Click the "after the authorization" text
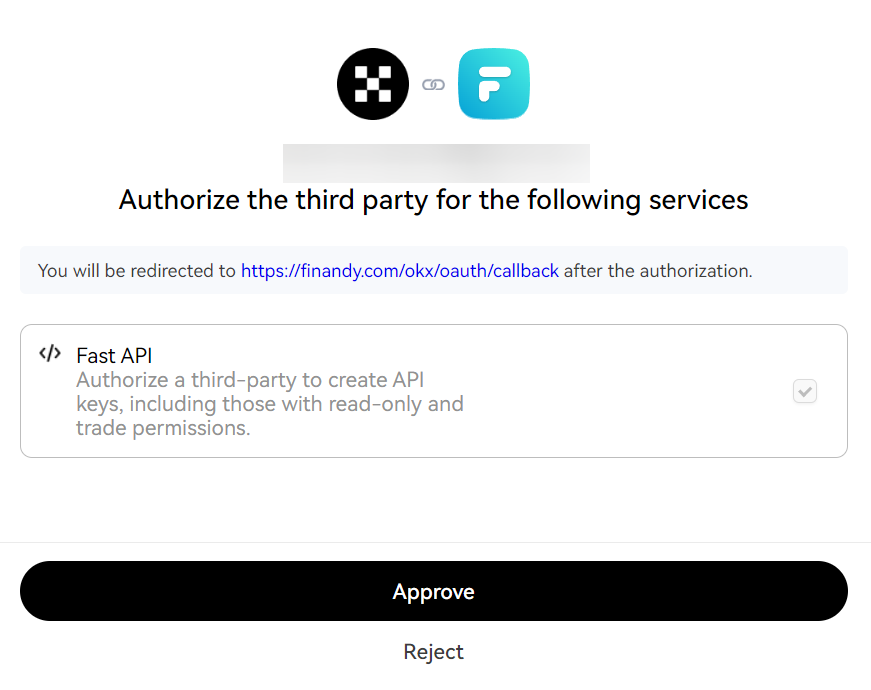 658,270
